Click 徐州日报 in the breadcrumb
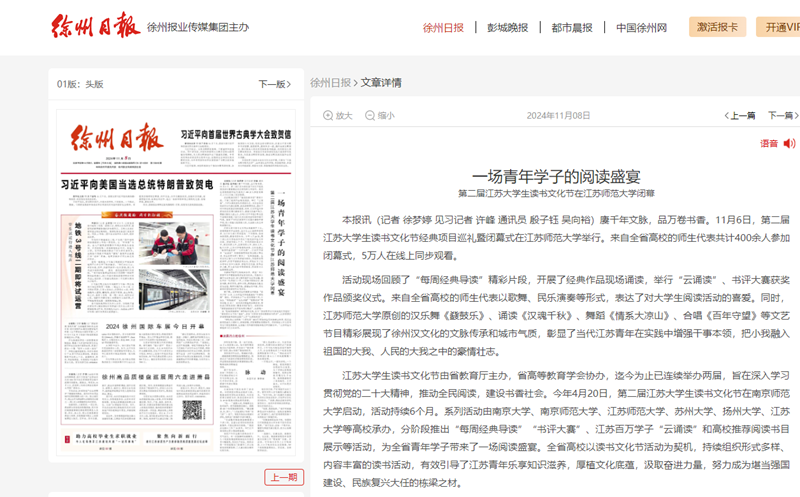 point(330,83)
